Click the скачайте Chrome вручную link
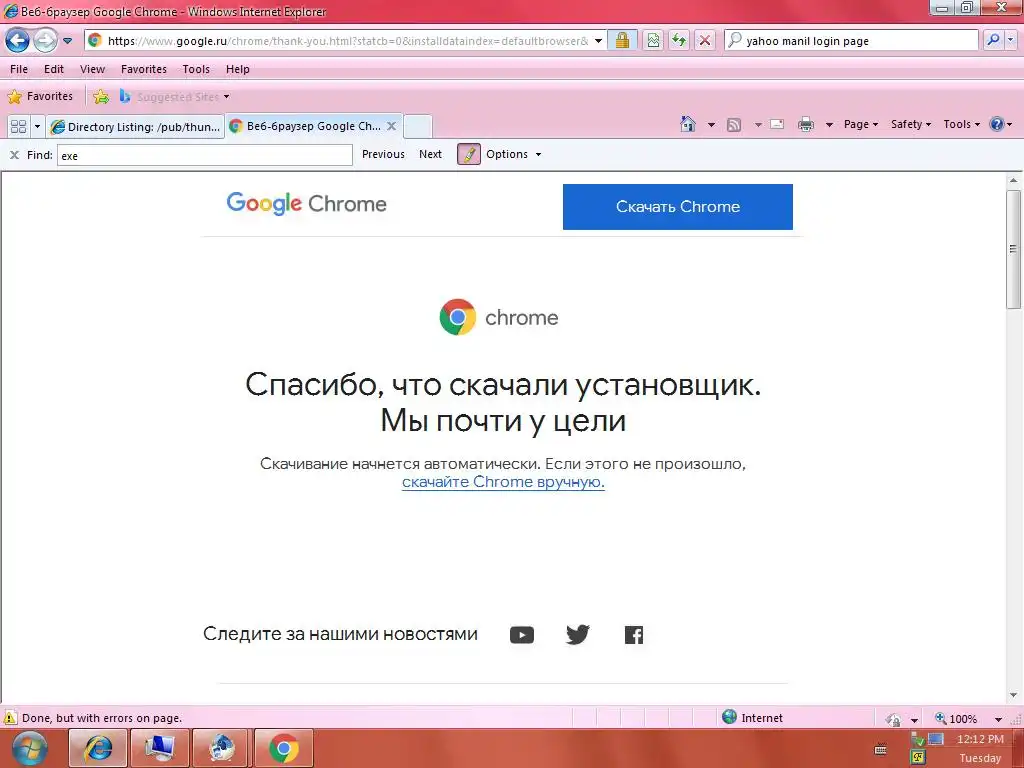Image resolution: width=1024 pixels, height=768 pixels. pos(503,482)
